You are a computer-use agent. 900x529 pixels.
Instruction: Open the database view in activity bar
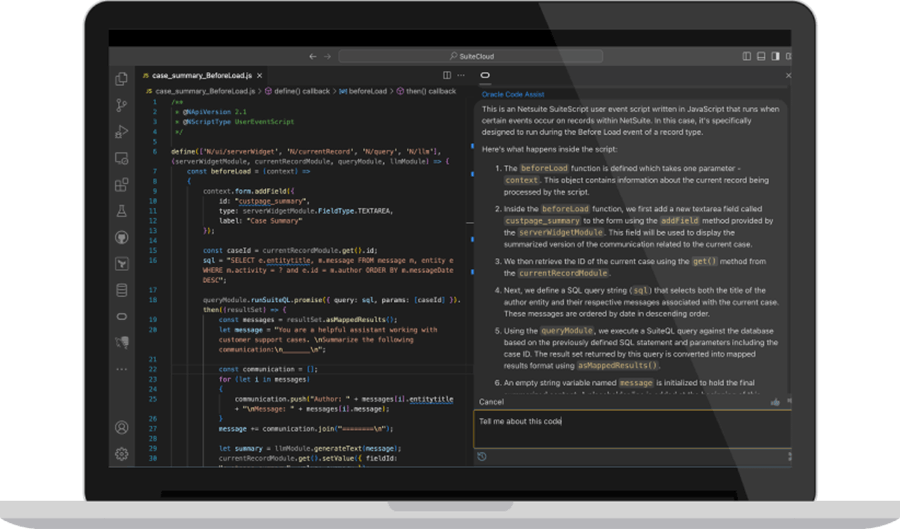coord(122,290)
